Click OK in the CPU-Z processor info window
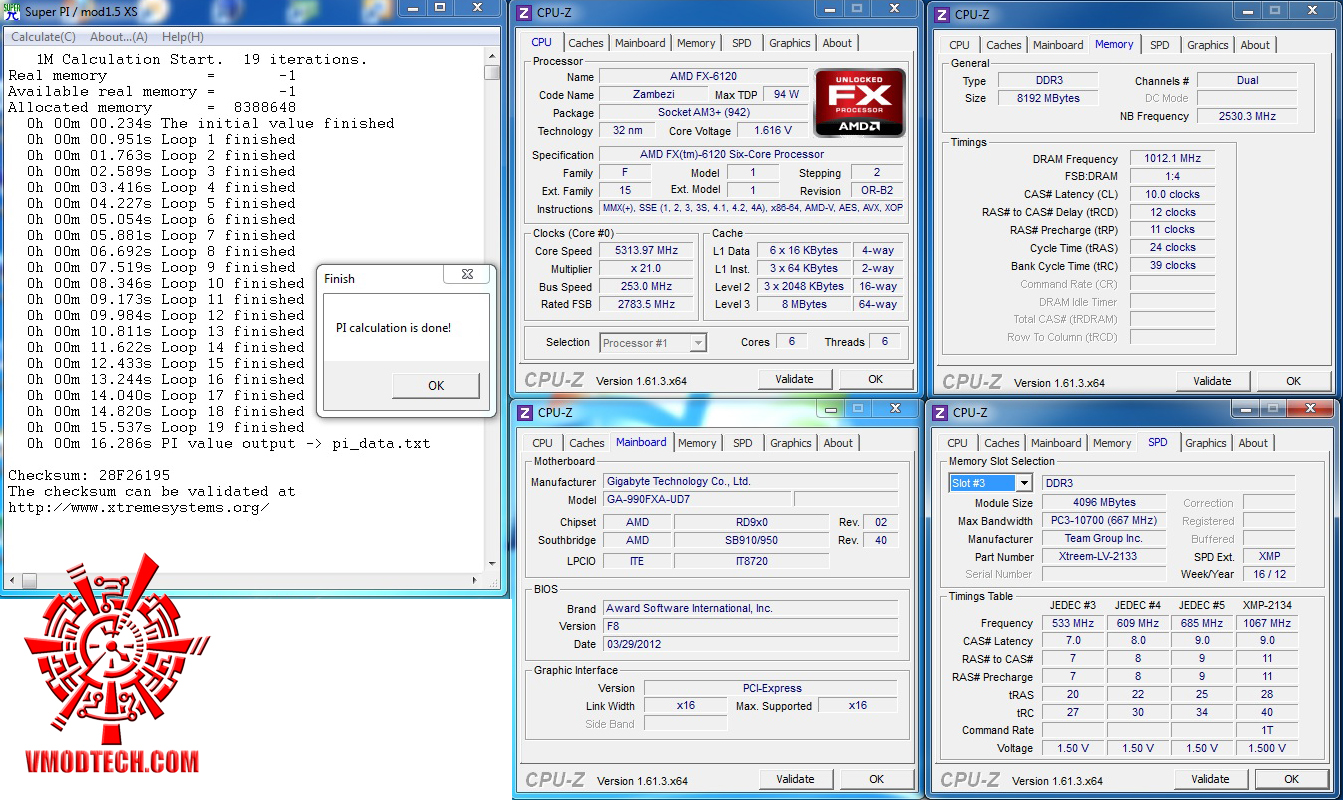1343x800 pixels. [876, 379]
